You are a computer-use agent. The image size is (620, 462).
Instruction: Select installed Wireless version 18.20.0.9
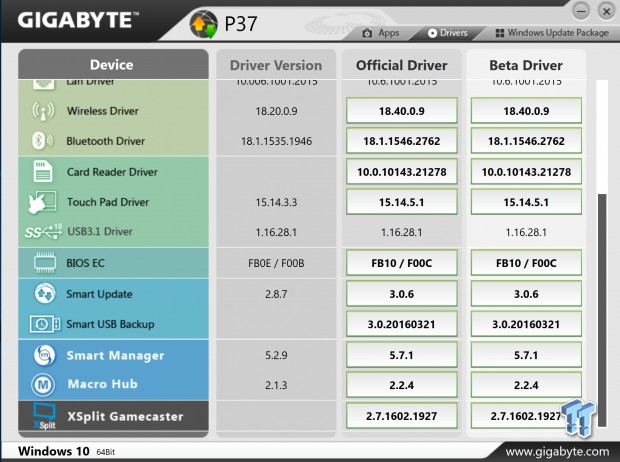(276, 111)
